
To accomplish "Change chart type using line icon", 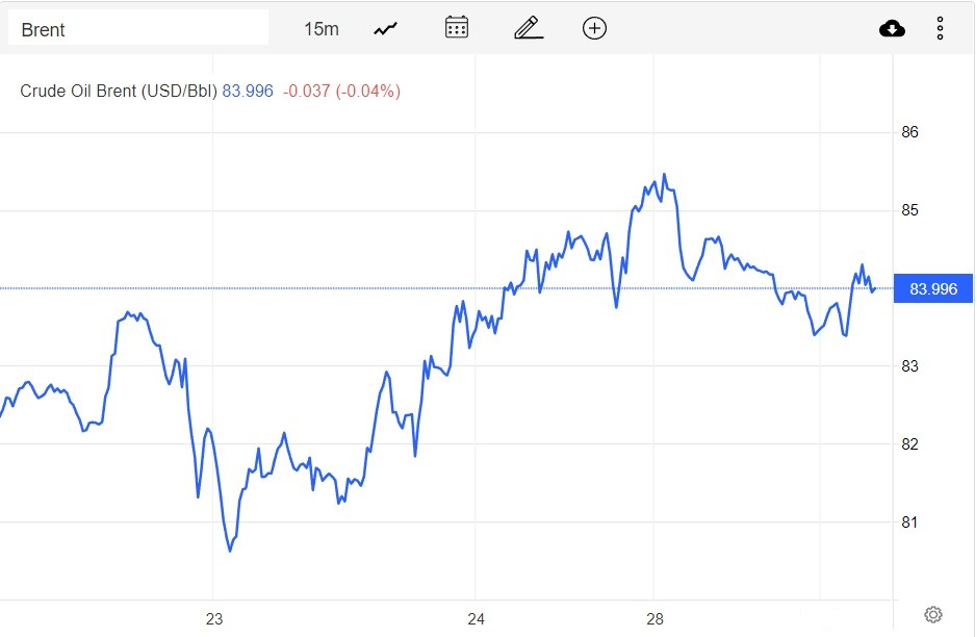I will point(385,29).
